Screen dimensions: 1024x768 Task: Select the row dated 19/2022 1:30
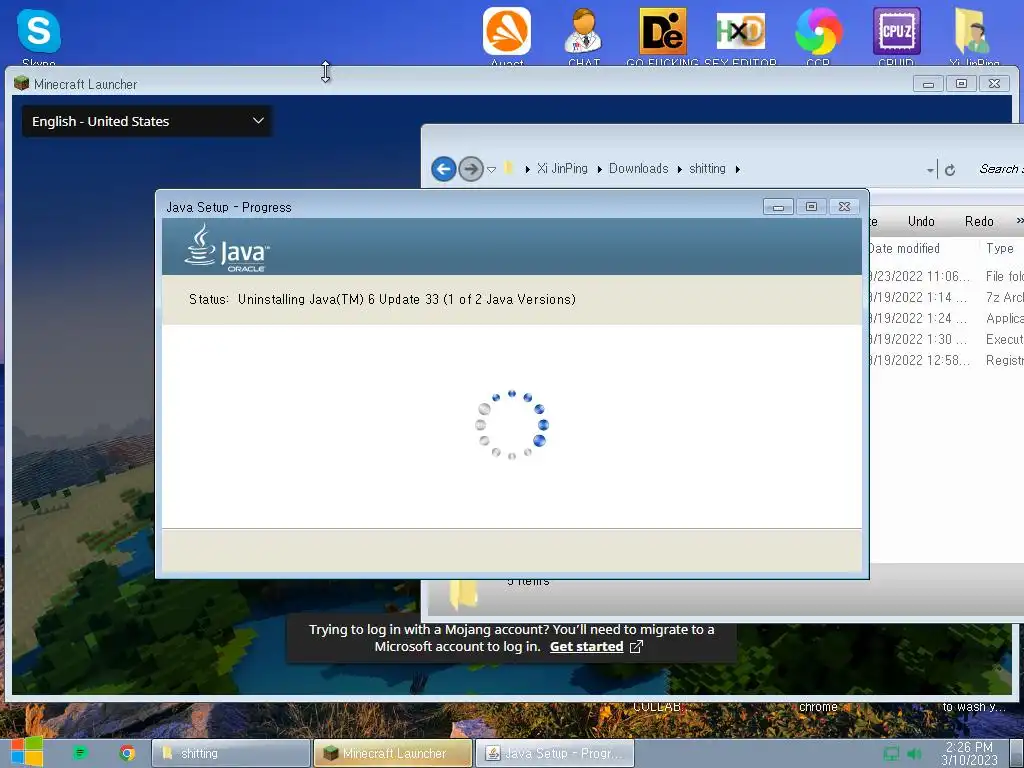coord(946,339)
